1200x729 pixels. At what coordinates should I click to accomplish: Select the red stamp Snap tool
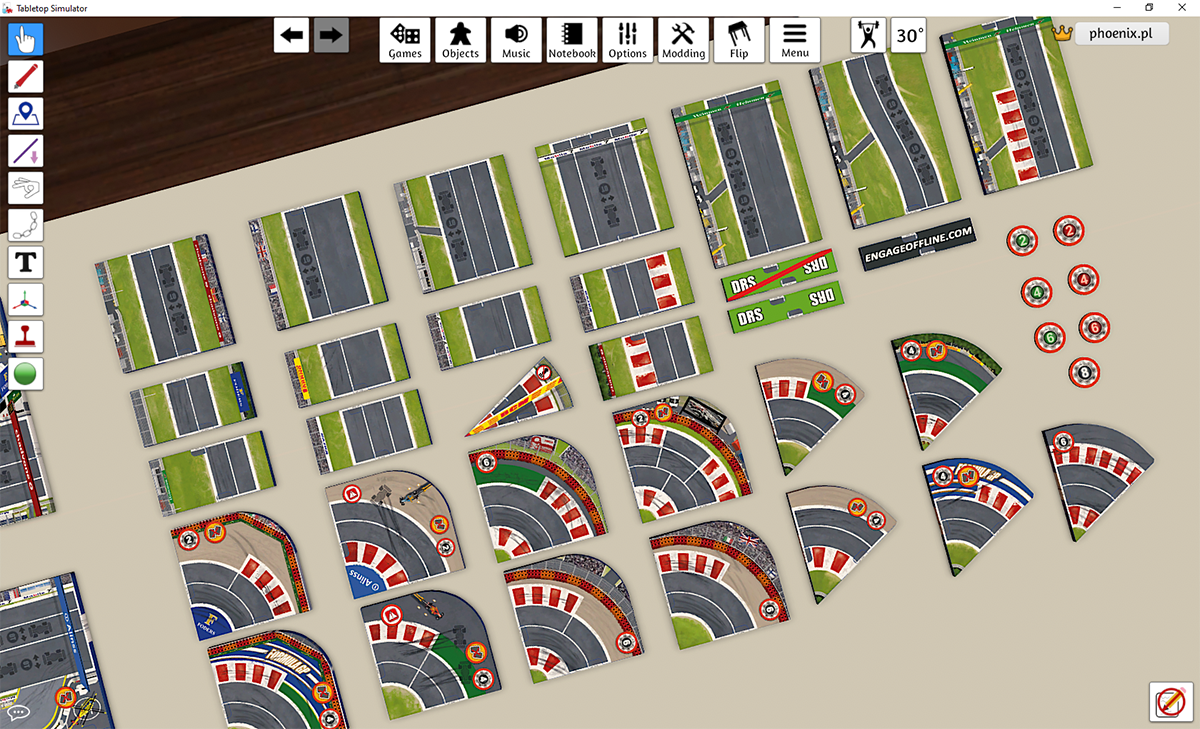26,337
